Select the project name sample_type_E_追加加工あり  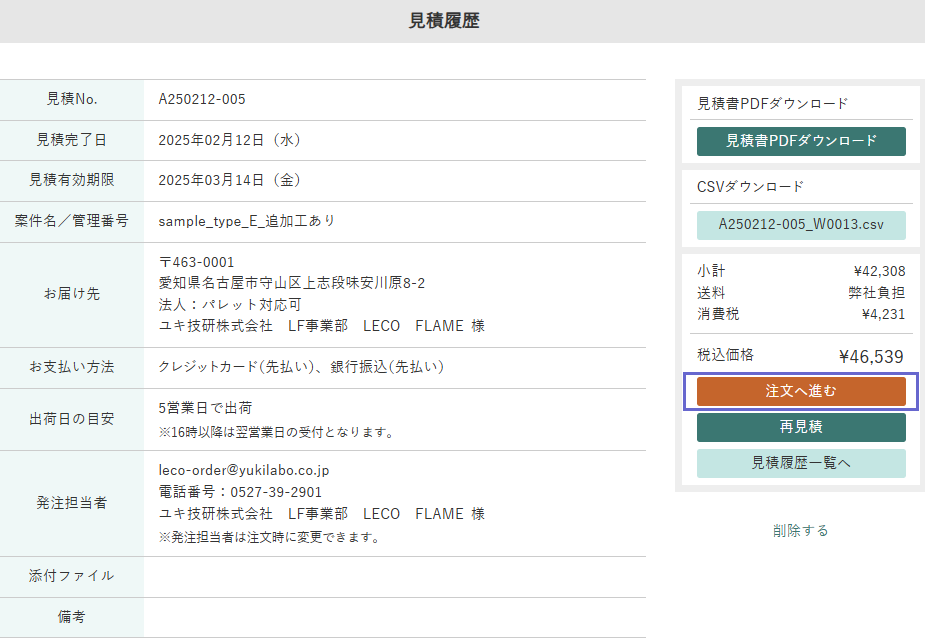click(256, 221)
